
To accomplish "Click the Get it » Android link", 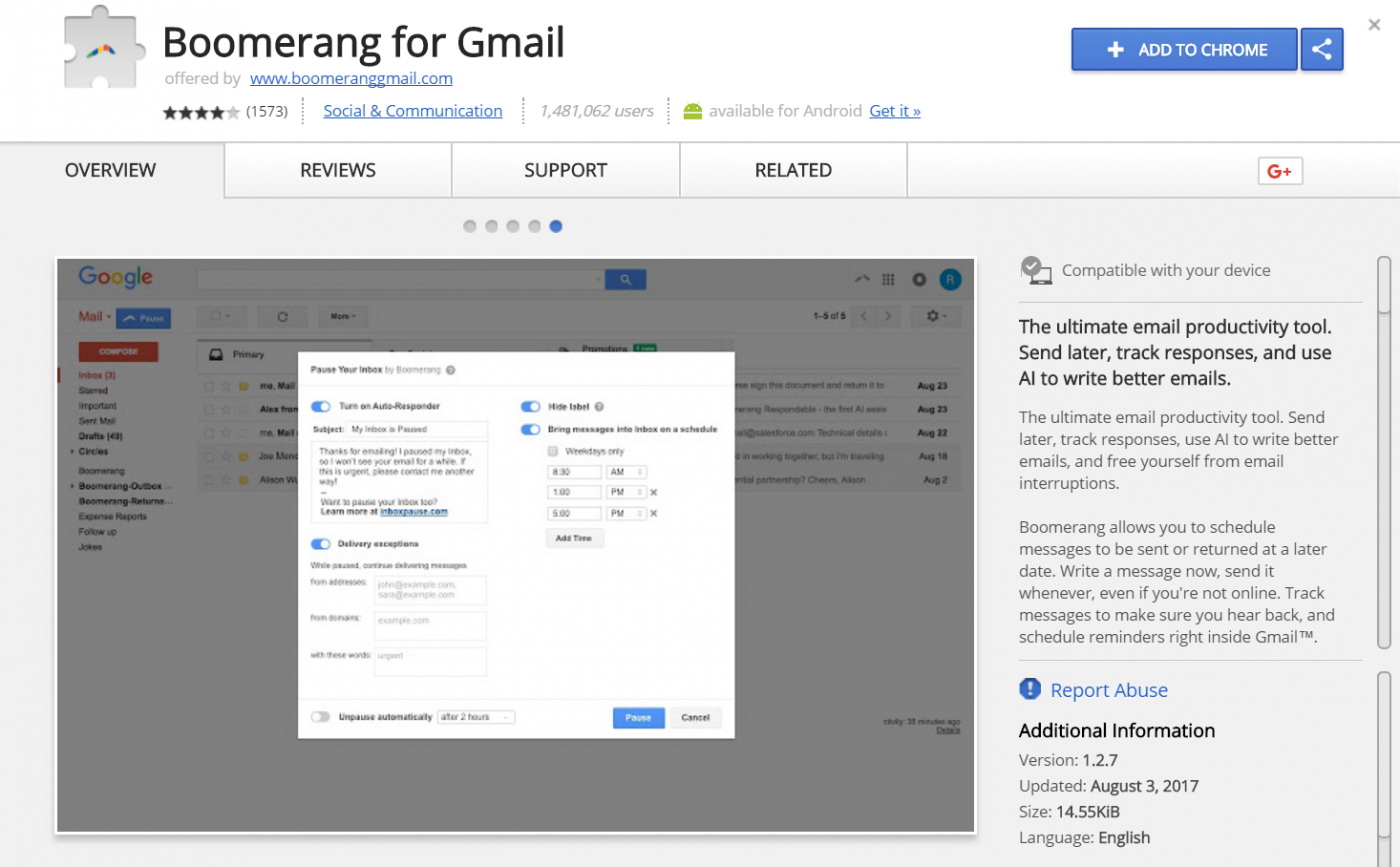I will (895, 111).
